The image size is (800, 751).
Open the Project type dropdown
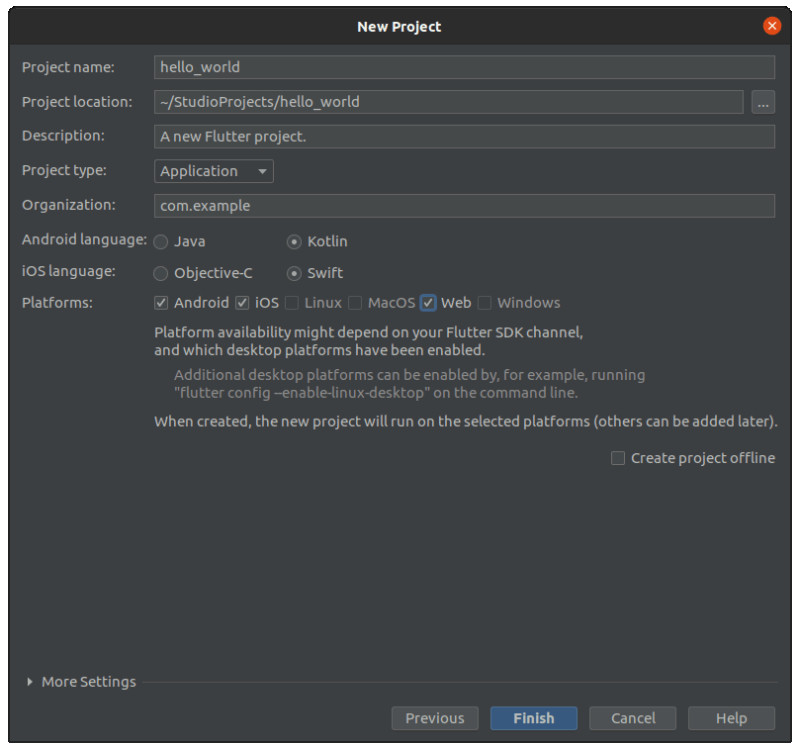tap(214, 171)
